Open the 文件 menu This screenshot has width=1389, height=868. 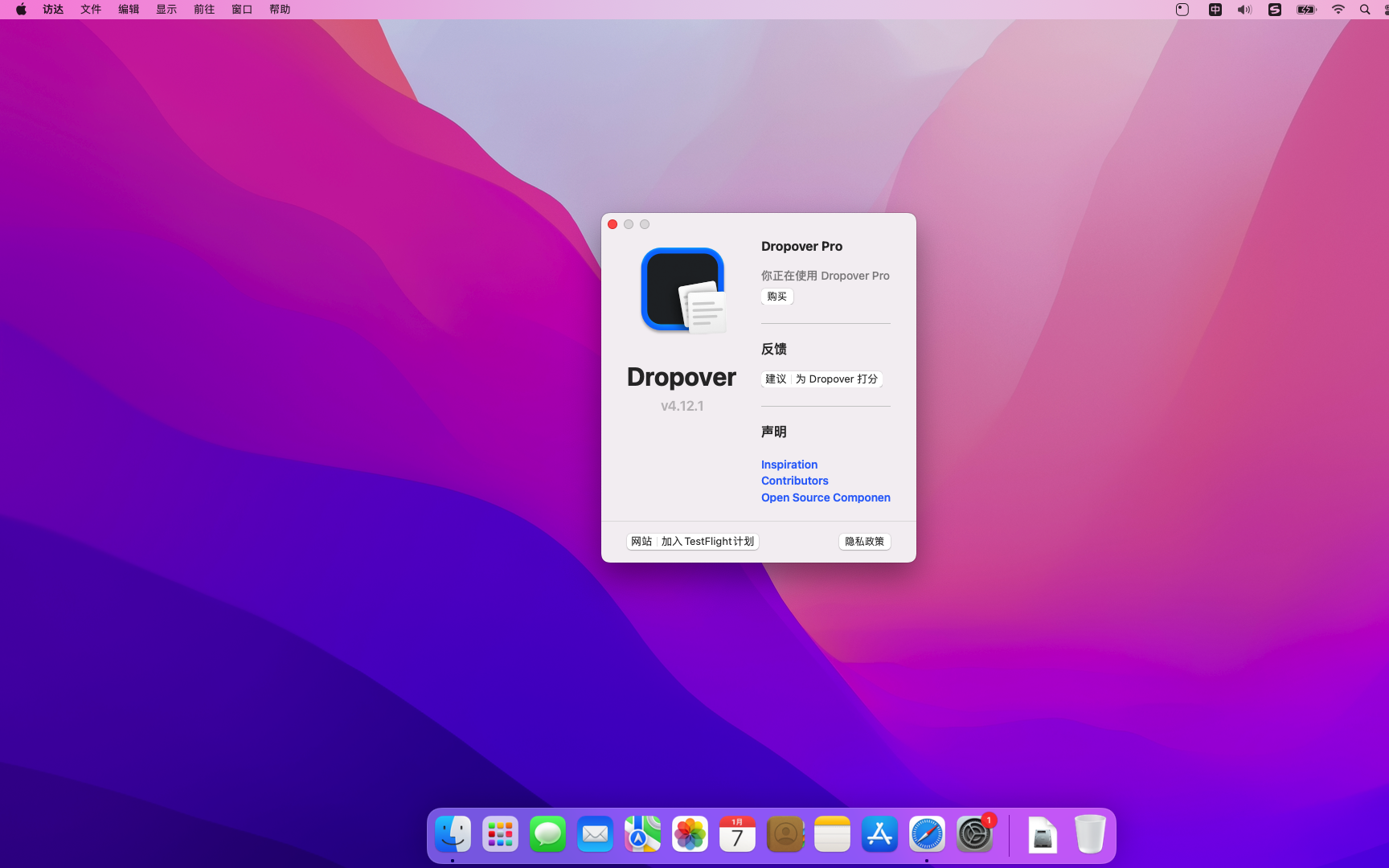pyautogui.click(x=91, y=10)
